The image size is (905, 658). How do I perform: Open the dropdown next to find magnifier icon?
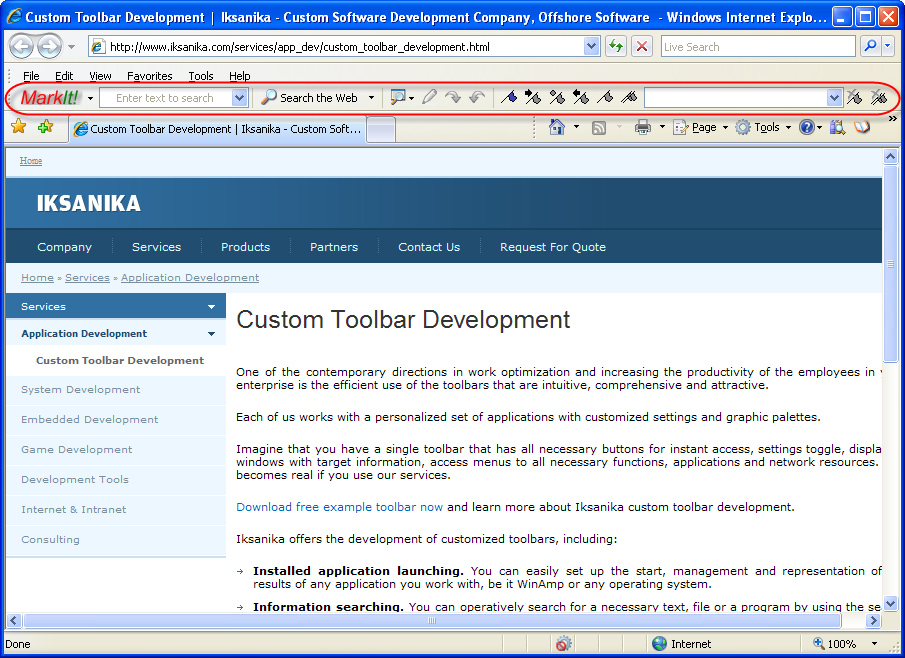point(412,99)
